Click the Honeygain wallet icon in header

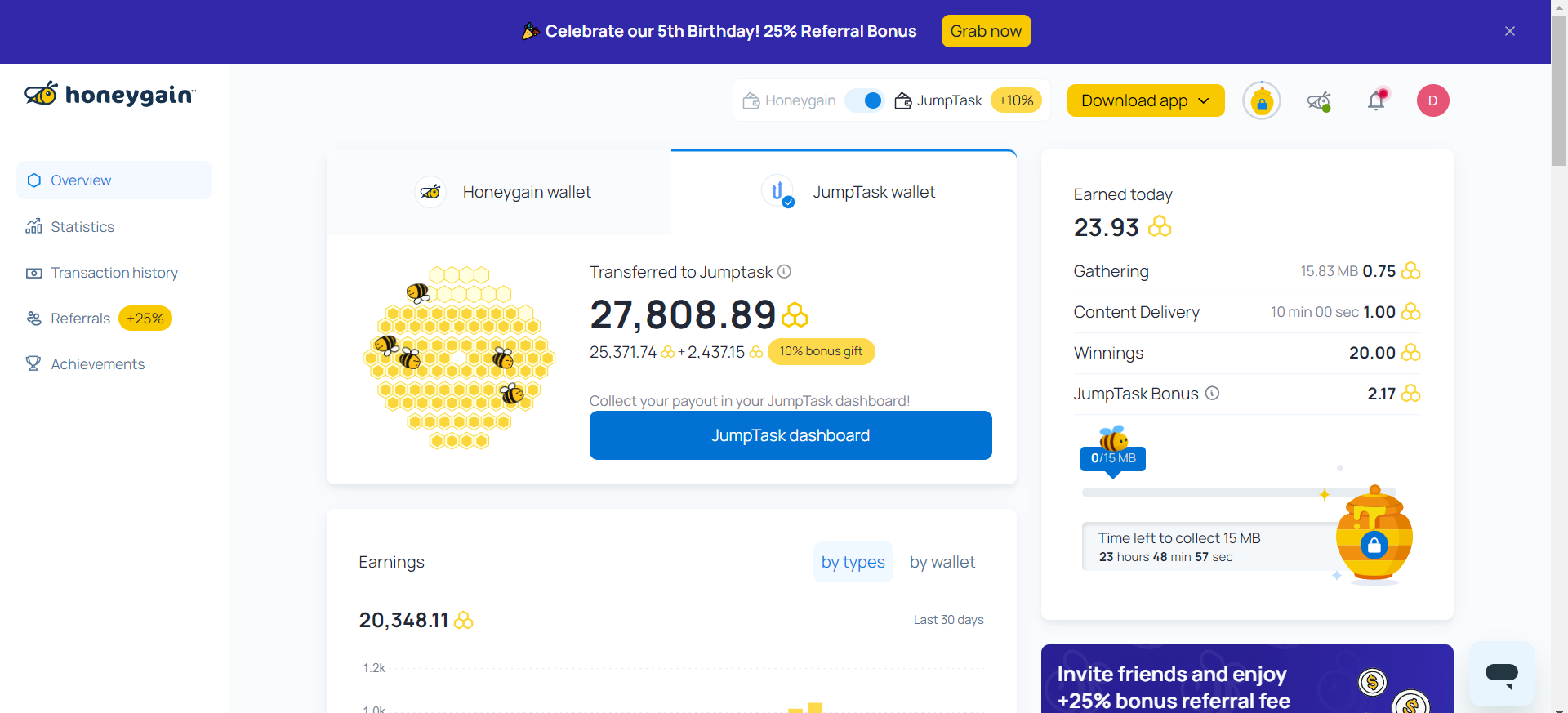751,100
